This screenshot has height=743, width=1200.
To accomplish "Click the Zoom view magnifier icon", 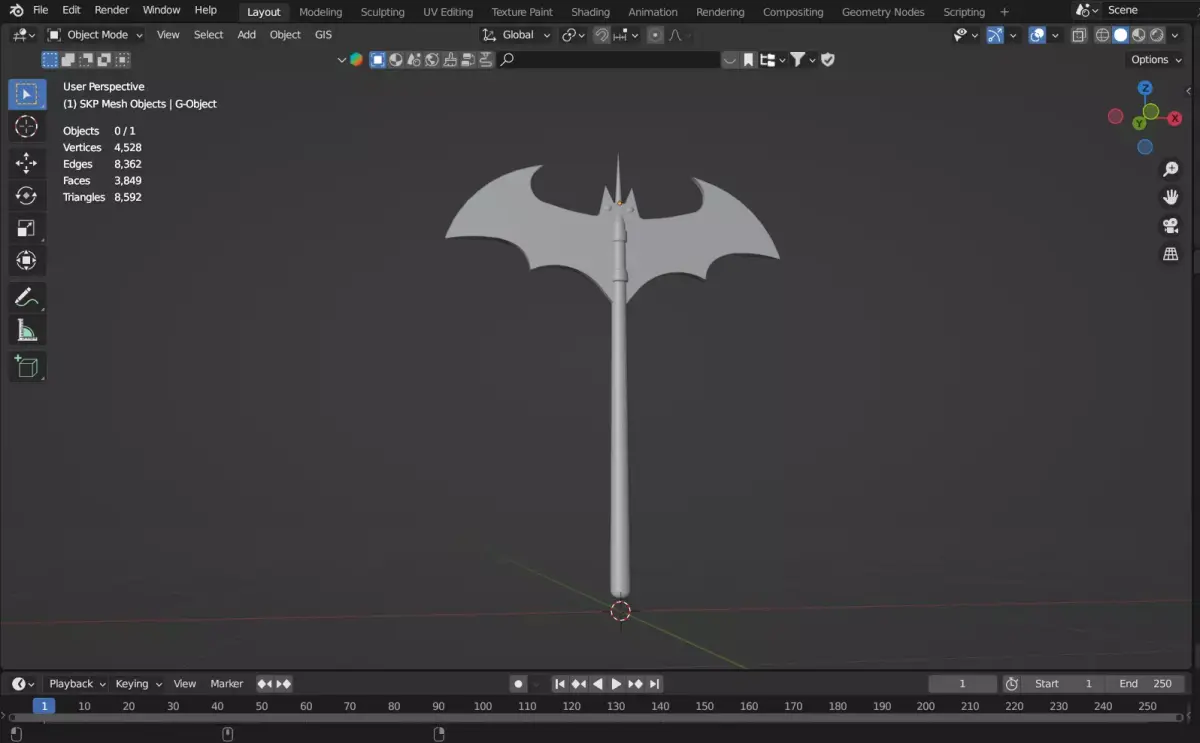I will [x=1170, y=170].
